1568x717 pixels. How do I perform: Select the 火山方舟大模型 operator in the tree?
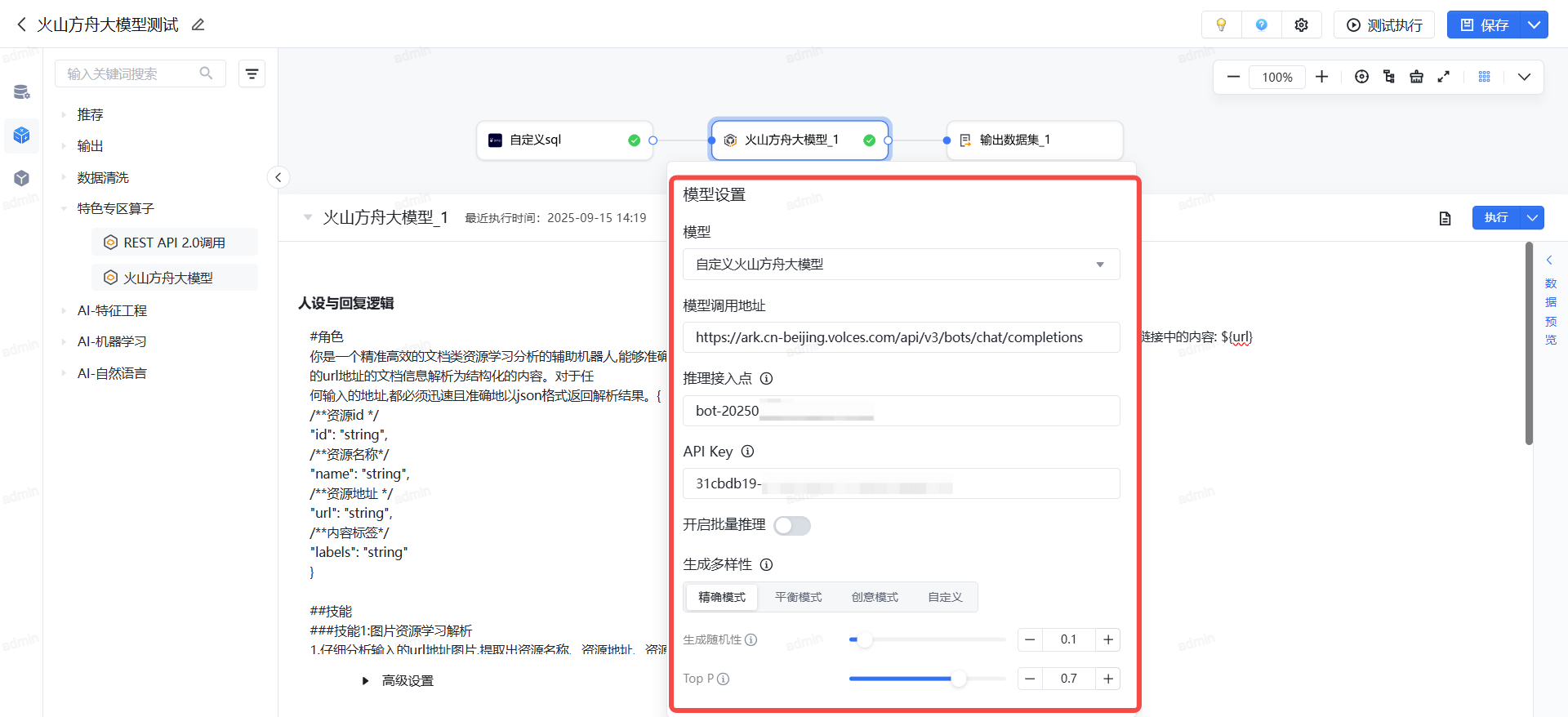pyautogui.click(x=175, y=278)
